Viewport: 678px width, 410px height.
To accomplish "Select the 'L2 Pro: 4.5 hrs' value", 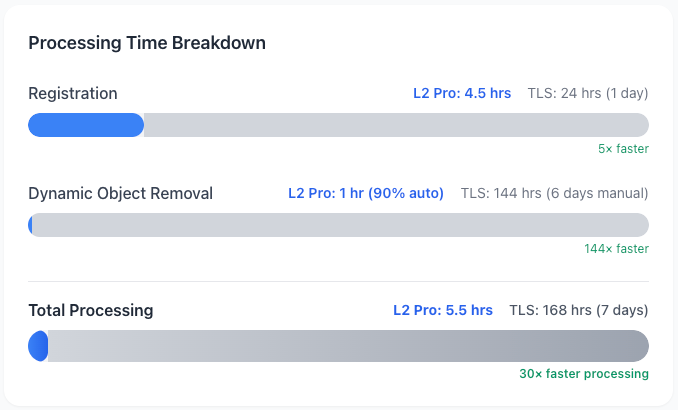I will point(462,93).
